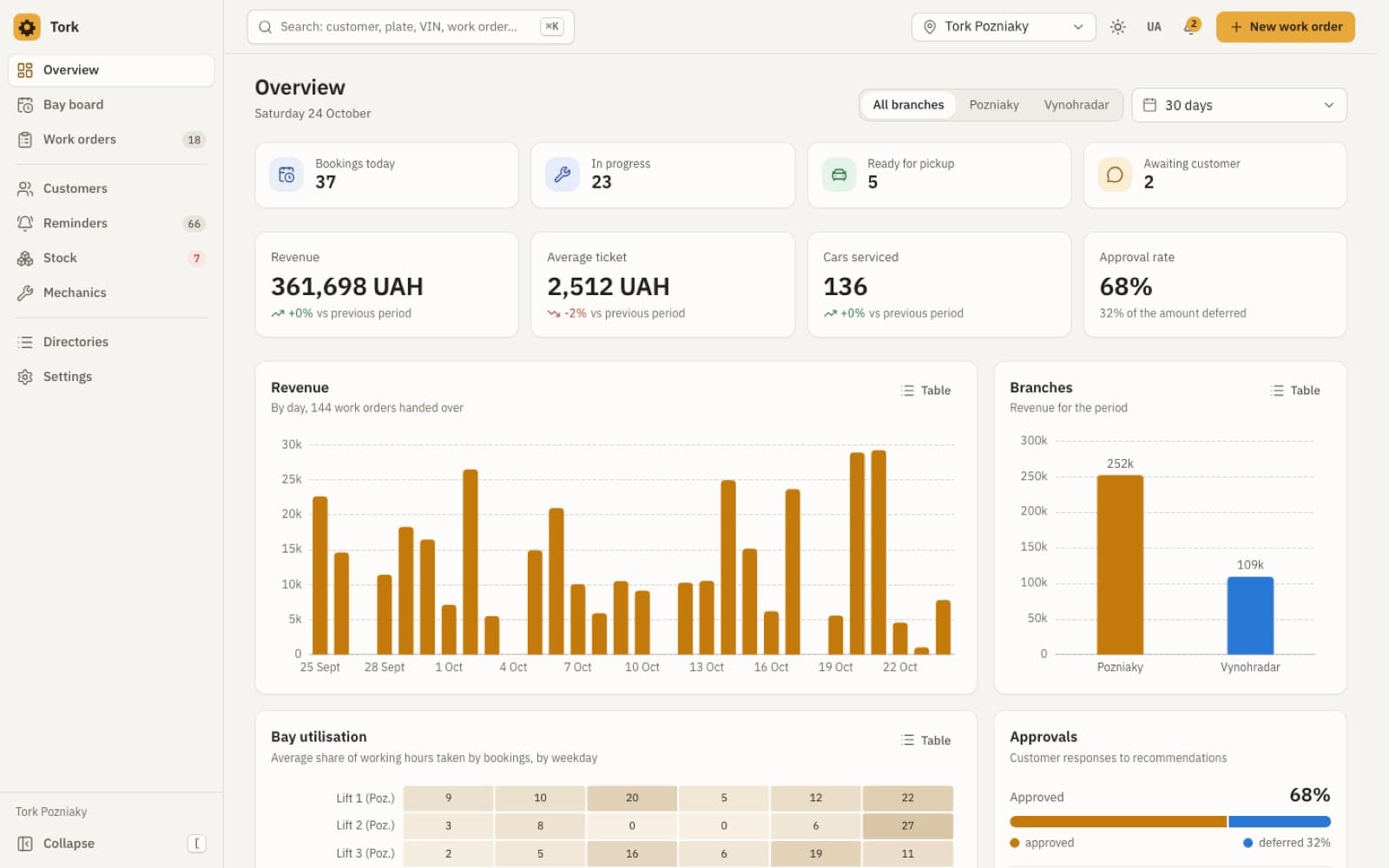Click the In progress wrench icon
Image resolution: width=1389 pixels, height=868 pixels.
(563, 175)
